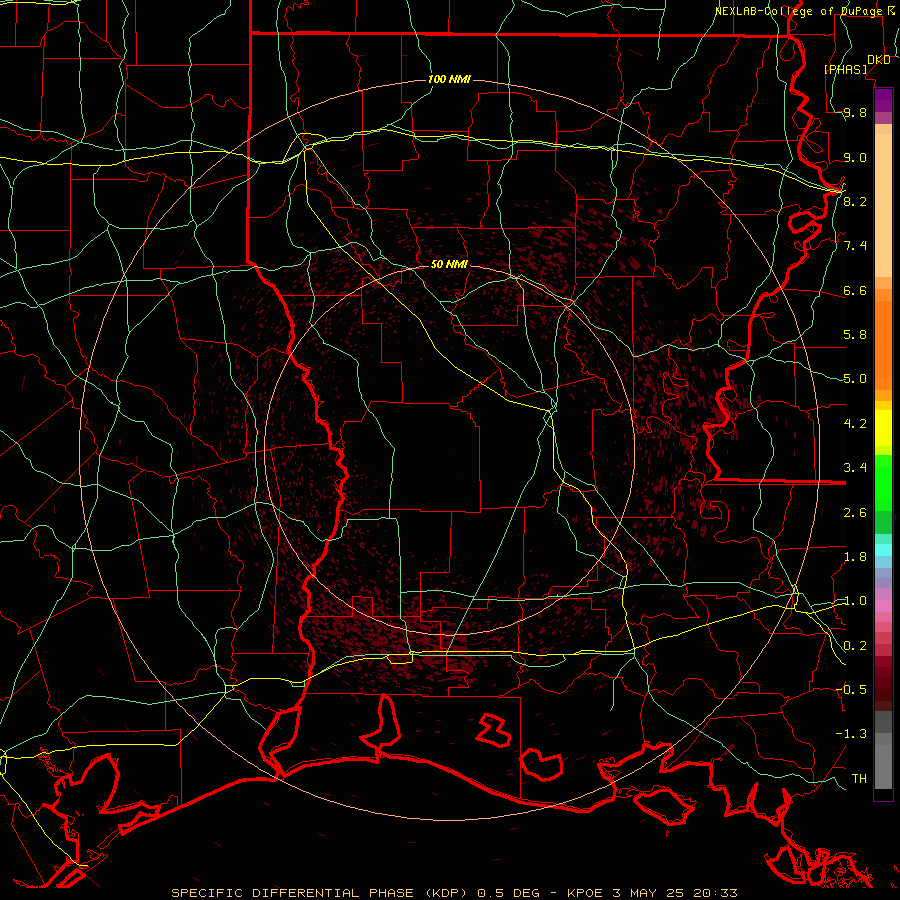Click the 0.2 scale label
The image size is (900, 900).
pyautogui.click(x=855, y=646)
